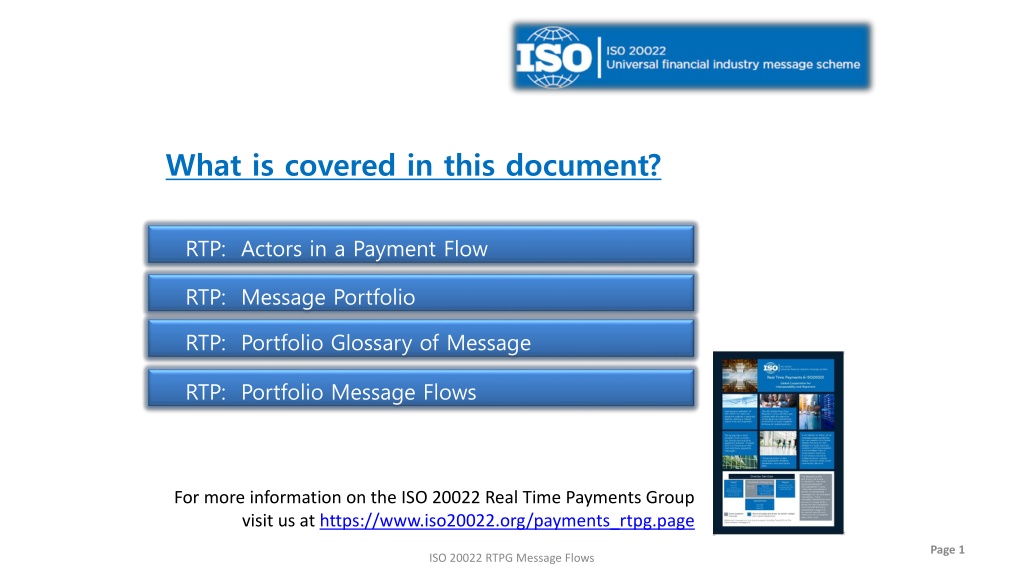Click the Page 1 number label
The image size is (1024, 576).
947,550
